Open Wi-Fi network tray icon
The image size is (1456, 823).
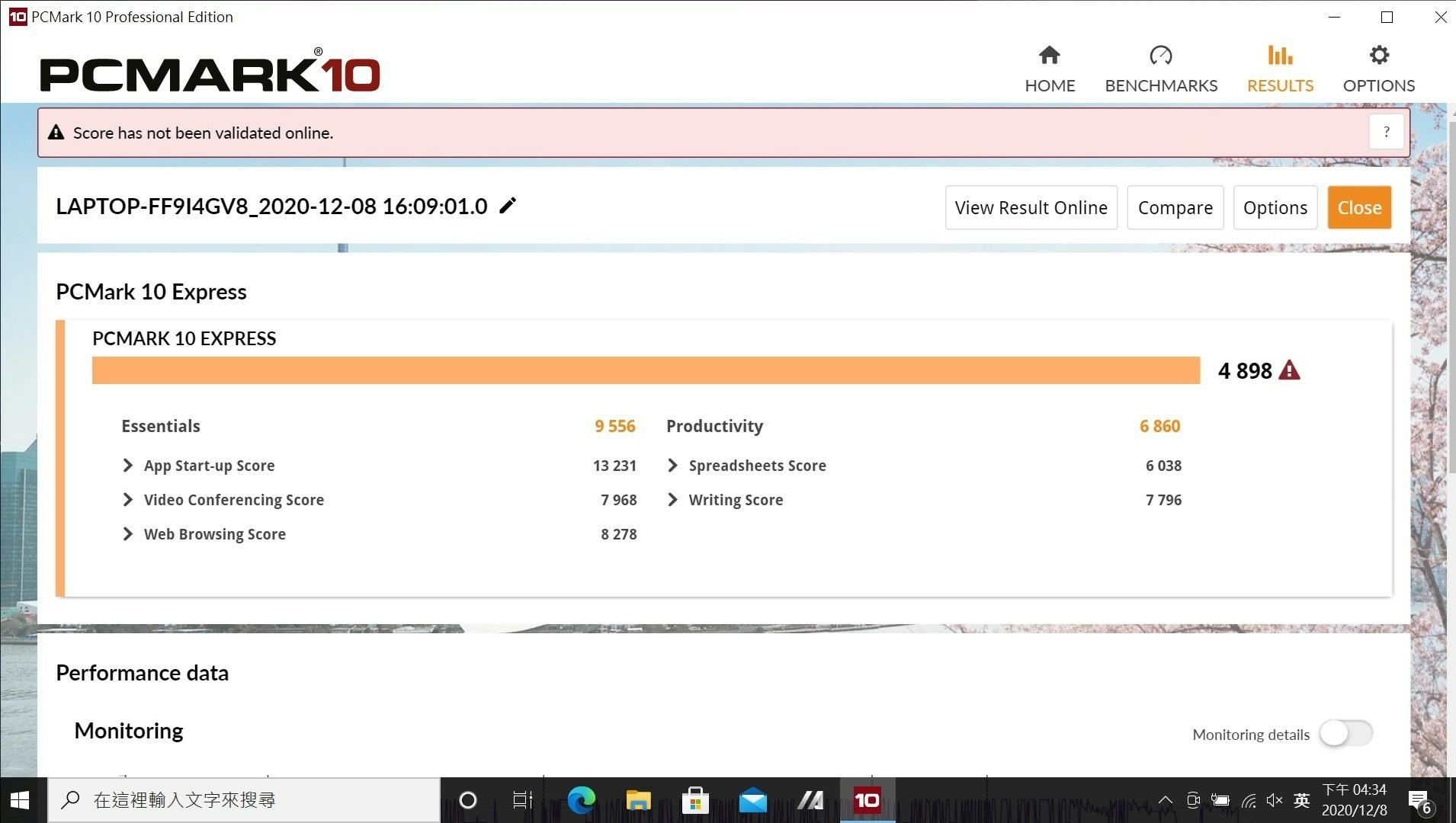[1248, 800]
